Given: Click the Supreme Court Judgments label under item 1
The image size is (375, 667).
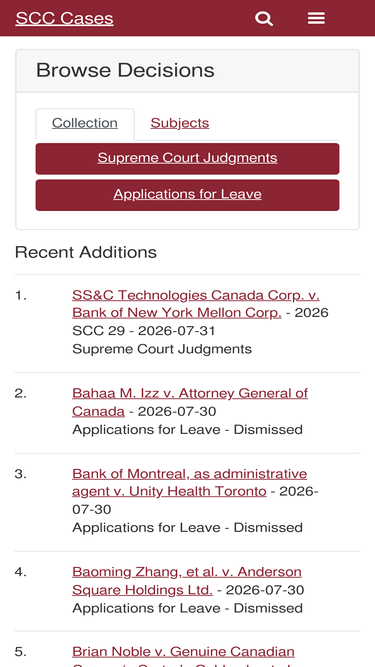Looking at the screenshot, I should (x=162, y=349).
